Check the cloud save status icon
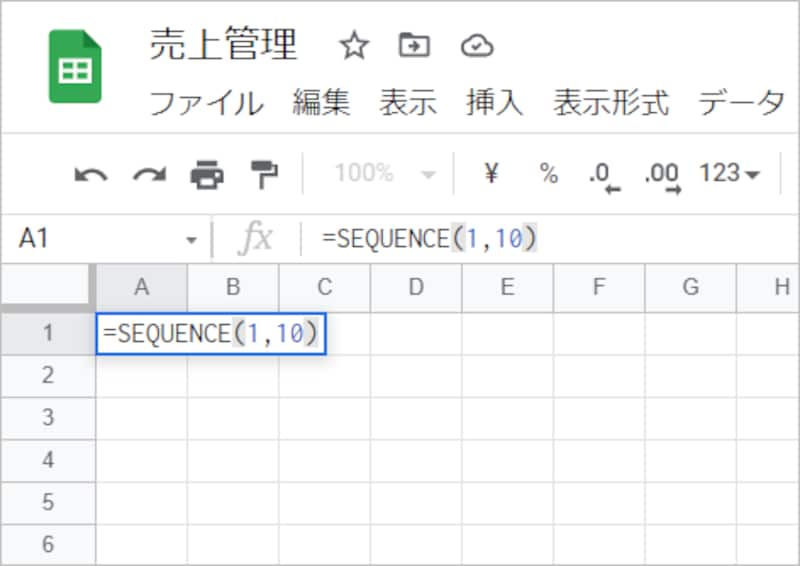 477,46
